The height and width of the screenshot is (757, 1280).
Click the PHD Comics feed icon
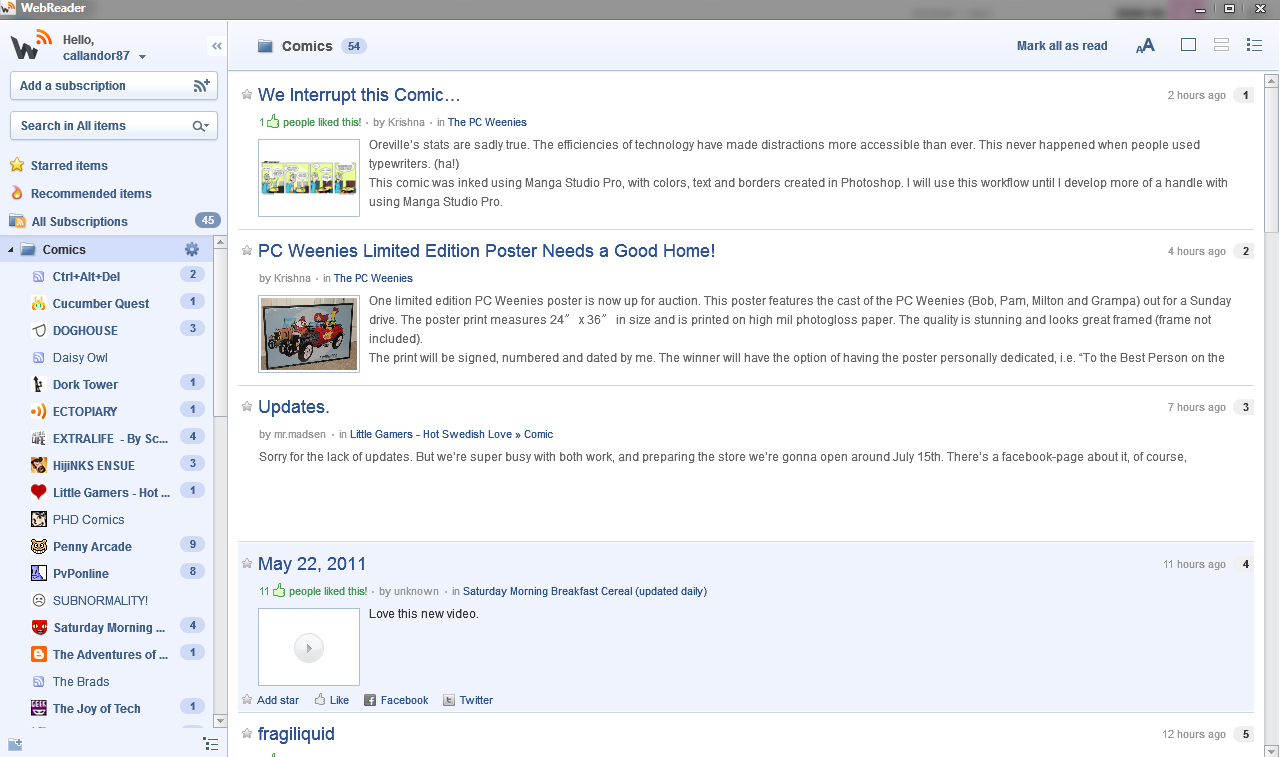(39, 519)
